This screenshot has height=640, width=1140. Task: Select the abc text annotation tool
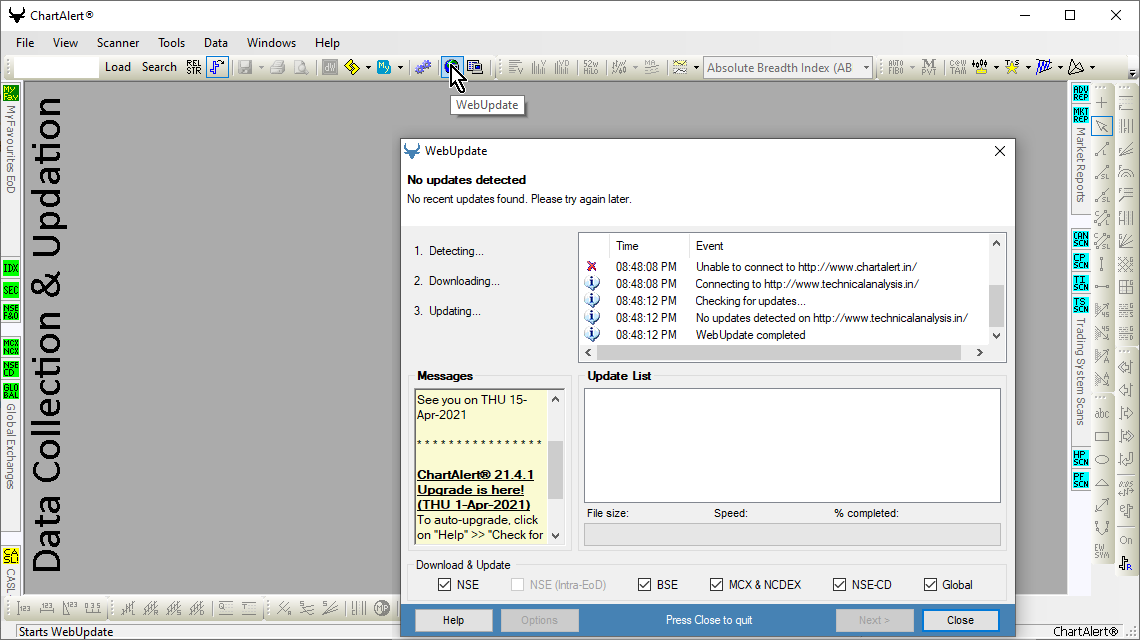pyautogui.click(x=1102, y=414)
